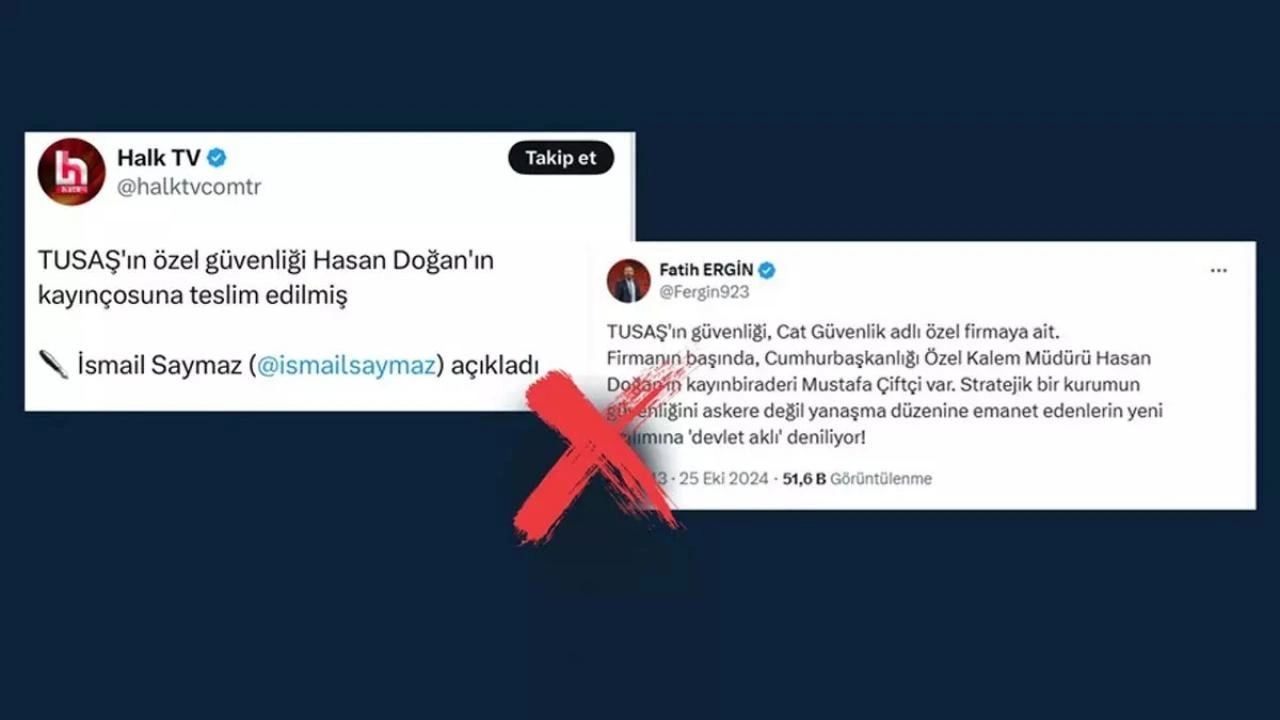Open the @halktvcomtr handle
Screen dimensions: 1280x720
189,187
